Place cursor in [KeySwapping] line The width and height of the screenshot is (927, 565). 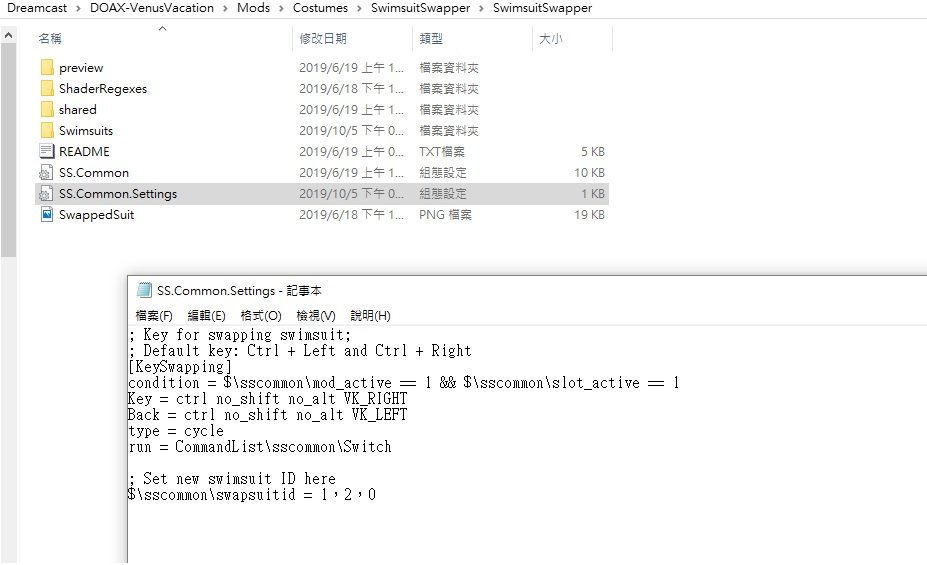[x=179, y=366]
